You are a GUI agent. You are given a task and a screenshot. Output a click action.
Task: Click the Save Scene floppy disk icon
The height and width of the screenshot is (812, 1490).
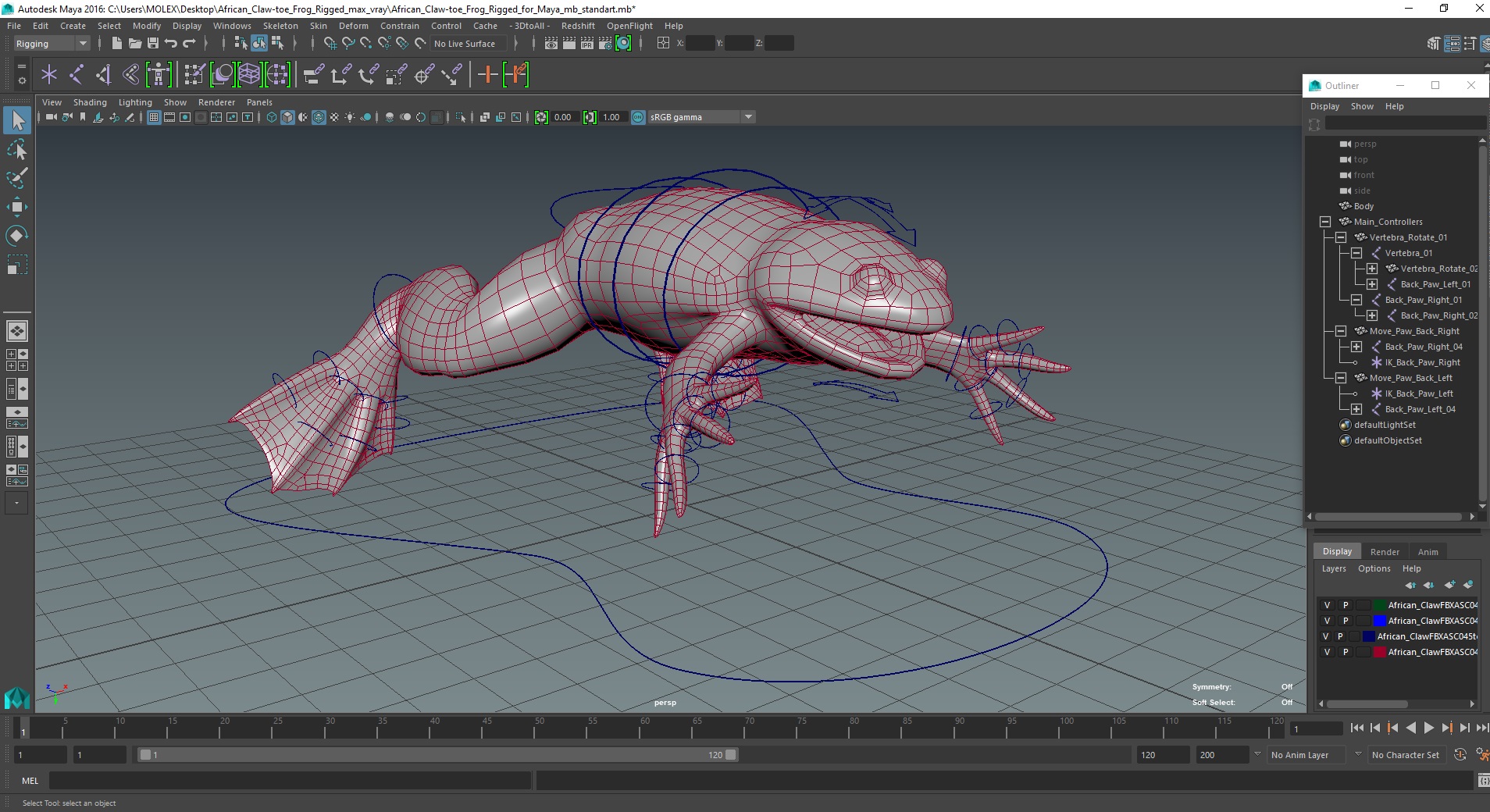coord(153,44)
